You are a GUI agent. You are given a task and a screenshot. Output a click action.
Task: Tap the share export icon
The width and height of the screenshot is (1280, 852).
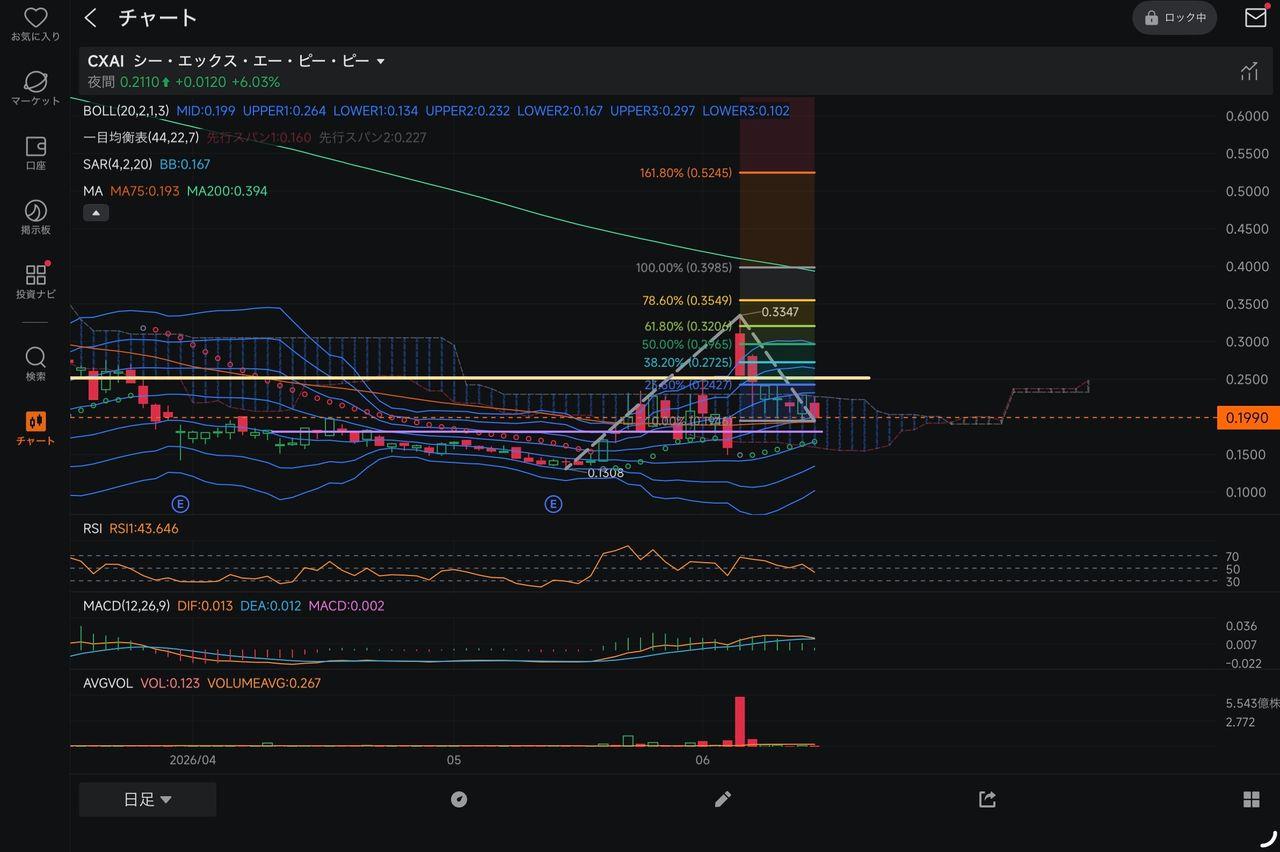[987, 799]
